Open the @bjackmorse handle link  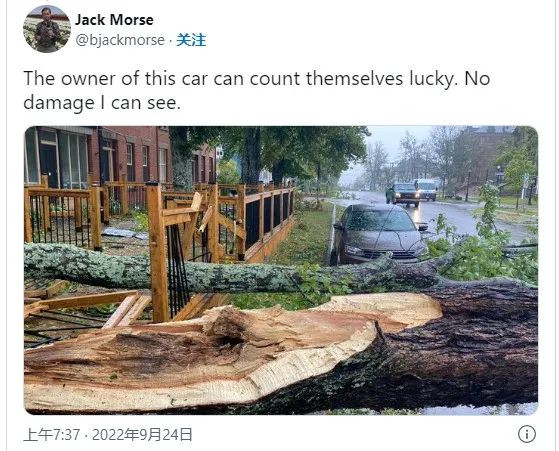[x=120, y=40]
